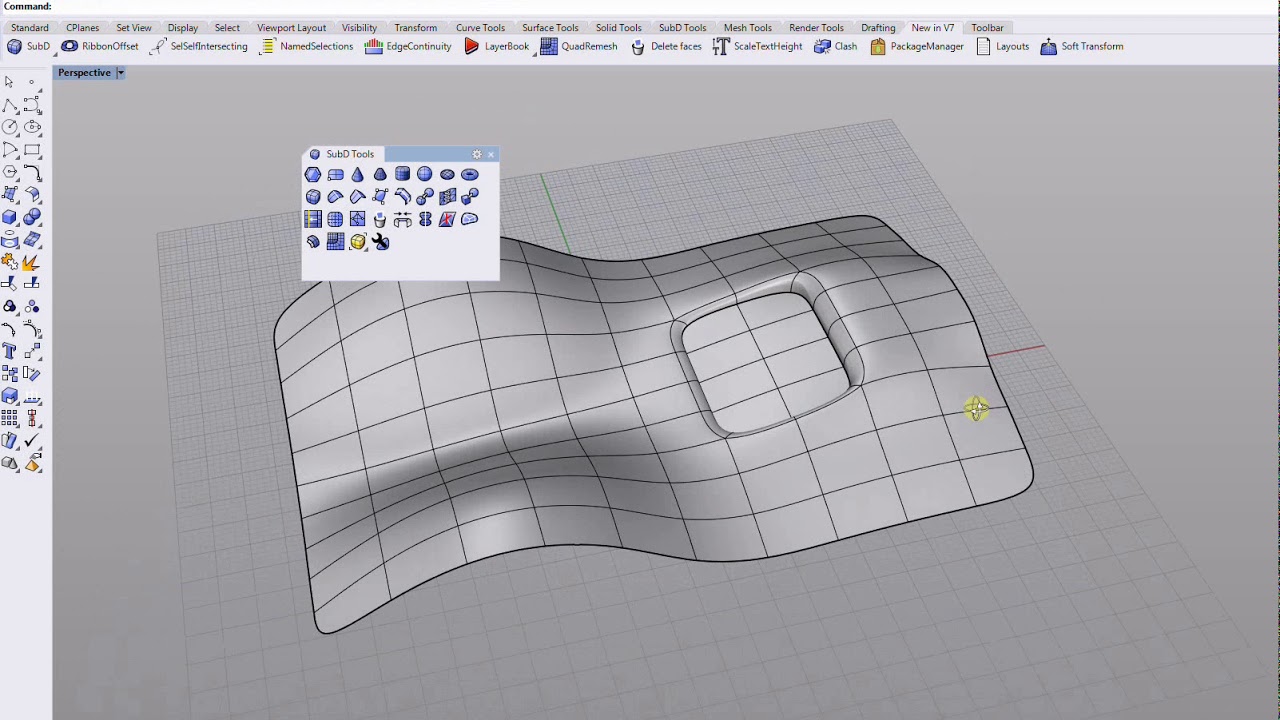
Task: Switch to the Transform tab
Action: click(x=416, y=28)
